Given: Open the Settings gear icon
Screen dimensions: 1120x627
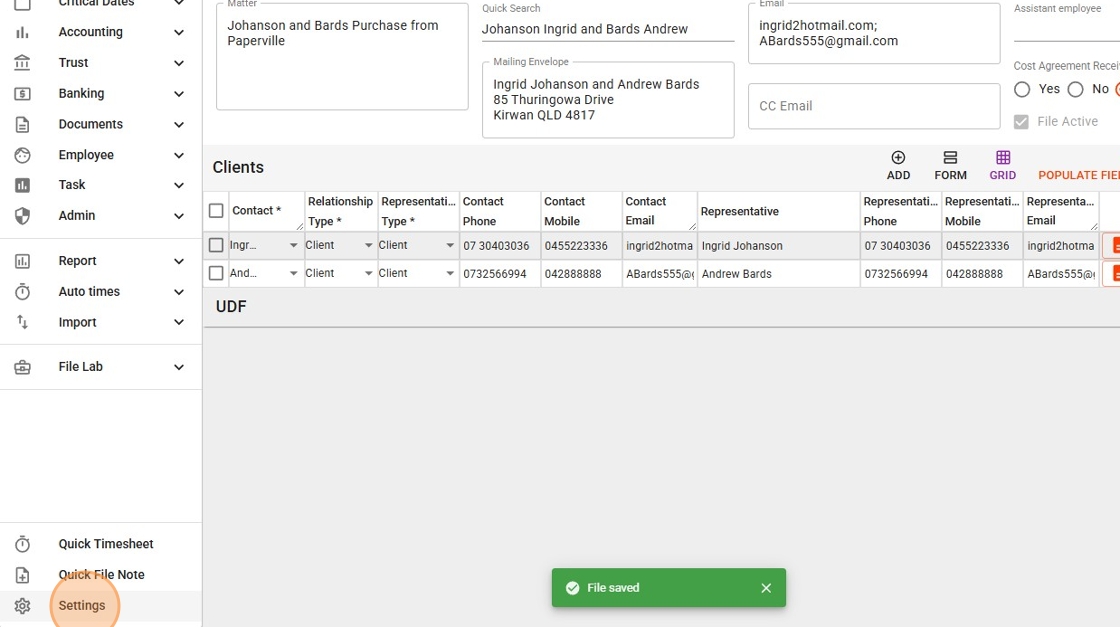Looking at the screenshot, I should click(x=22, y=606).
